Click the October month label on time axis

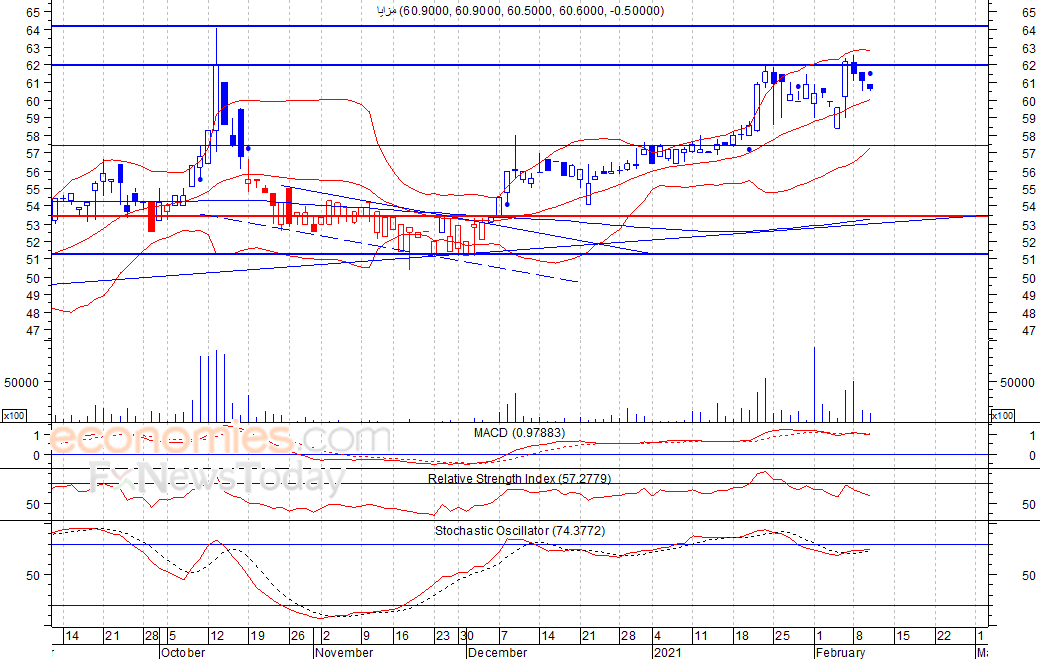(183, 652)
